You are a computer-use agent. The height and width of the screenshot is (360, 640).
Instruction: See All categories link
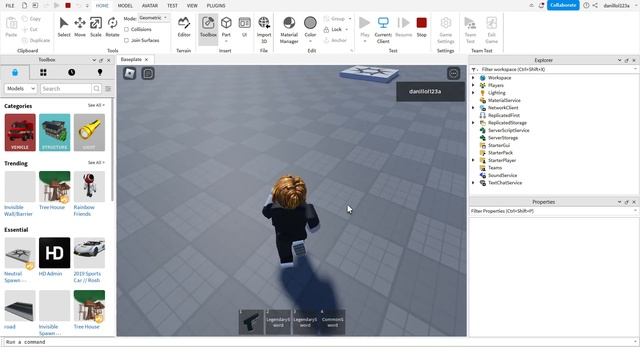coord(96,105)
